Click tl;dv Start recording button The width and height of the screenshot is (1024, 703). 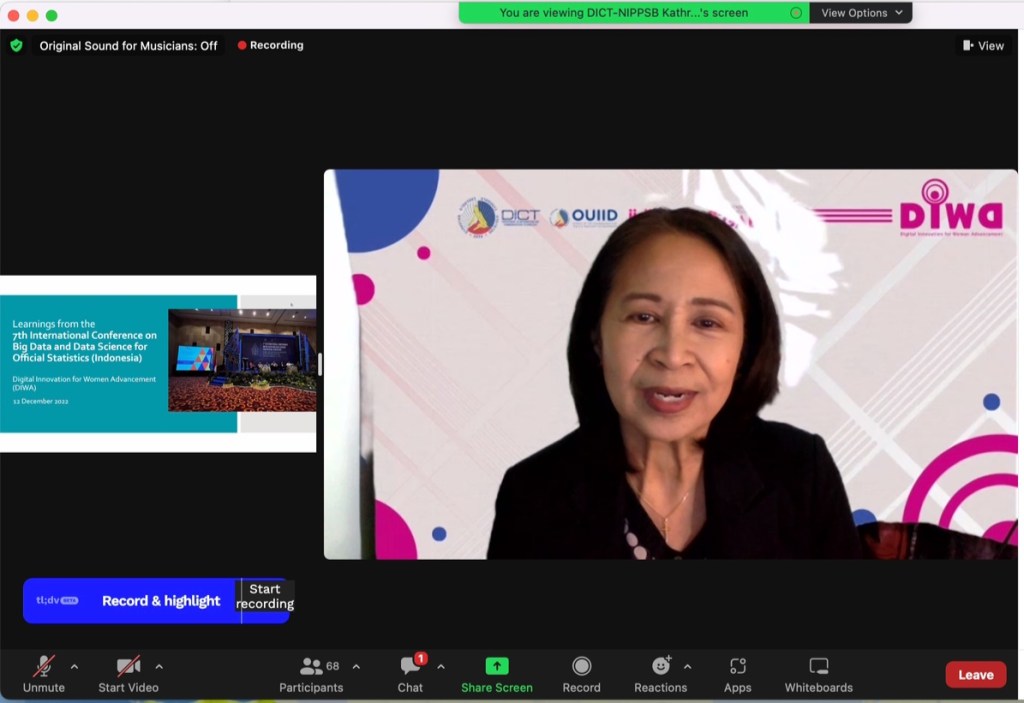pos(265,597)
